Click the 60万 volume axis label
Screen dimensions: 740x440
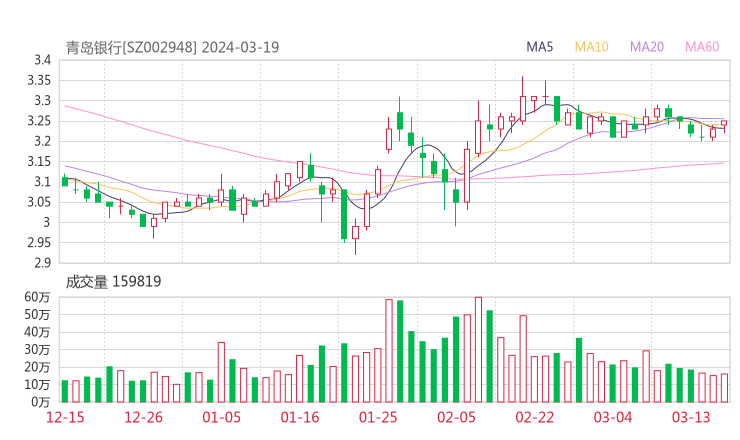pos(37,297)
